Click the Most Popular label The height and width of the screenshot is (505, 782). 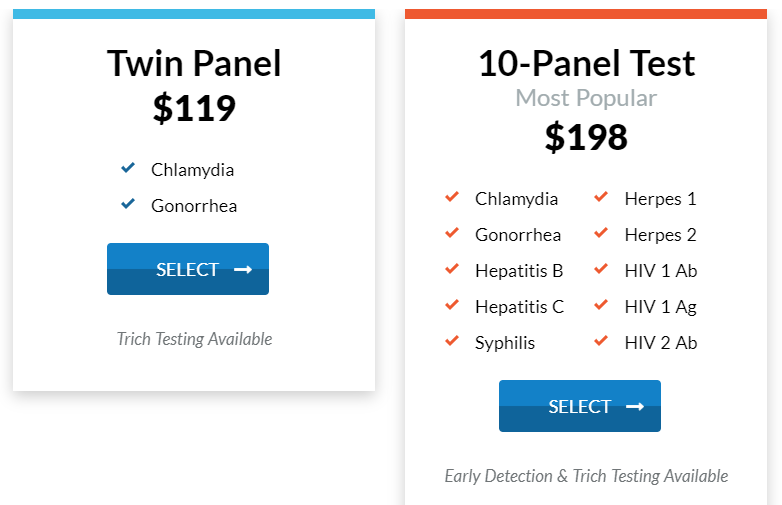point(586,98)
